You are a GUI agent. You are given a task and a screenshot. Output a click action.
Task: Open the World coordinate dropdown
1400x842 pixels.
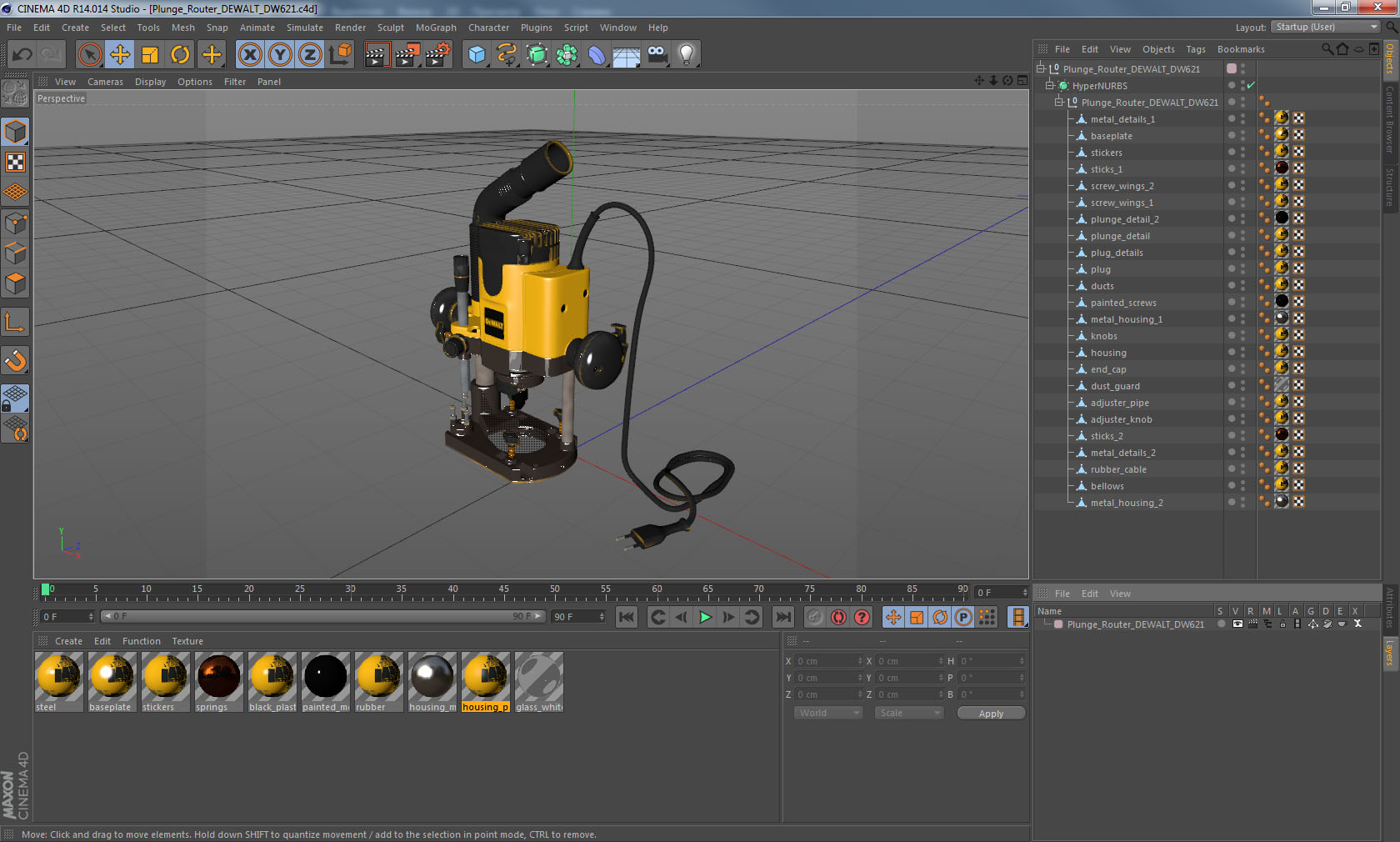point(827,713)
